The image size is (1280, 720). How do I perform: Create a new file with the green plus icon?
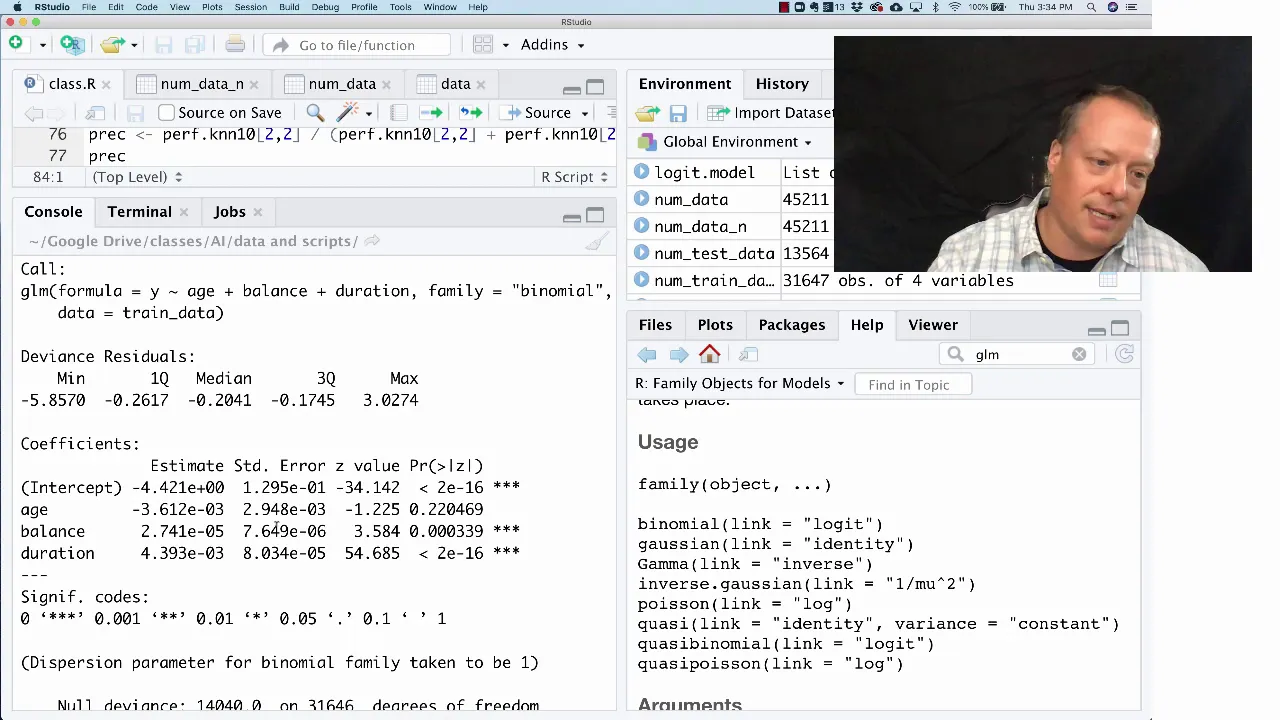[16, 44]
